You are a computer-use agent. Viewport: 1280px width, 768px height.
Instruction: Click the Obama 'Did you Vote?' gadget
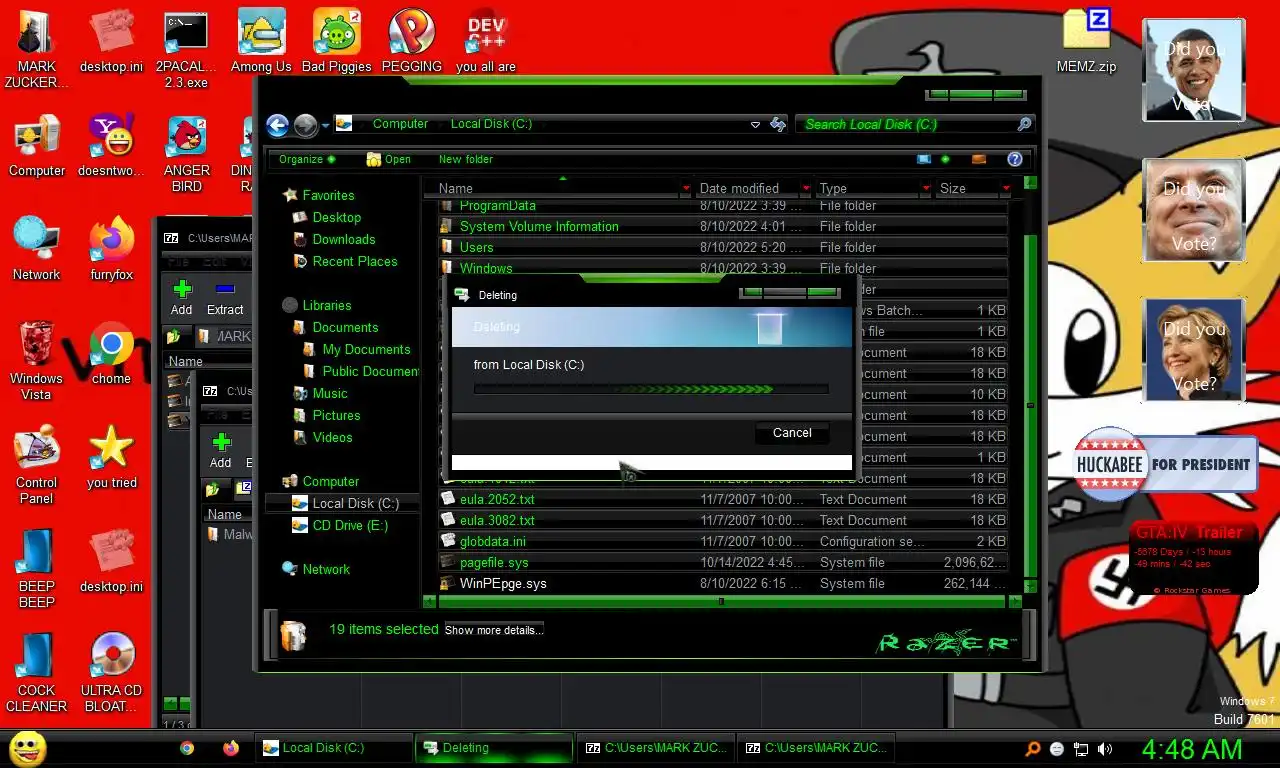point(1193,70)
